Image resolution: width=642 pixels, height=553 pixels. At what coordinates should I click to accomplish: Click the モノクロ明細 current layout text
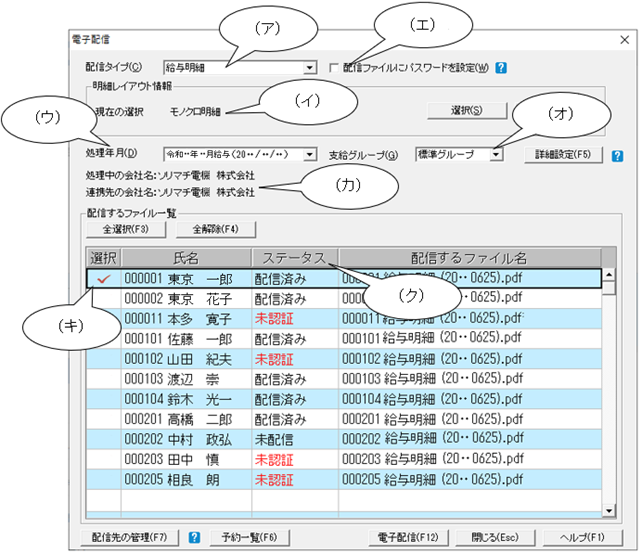[x=195, y=111]
